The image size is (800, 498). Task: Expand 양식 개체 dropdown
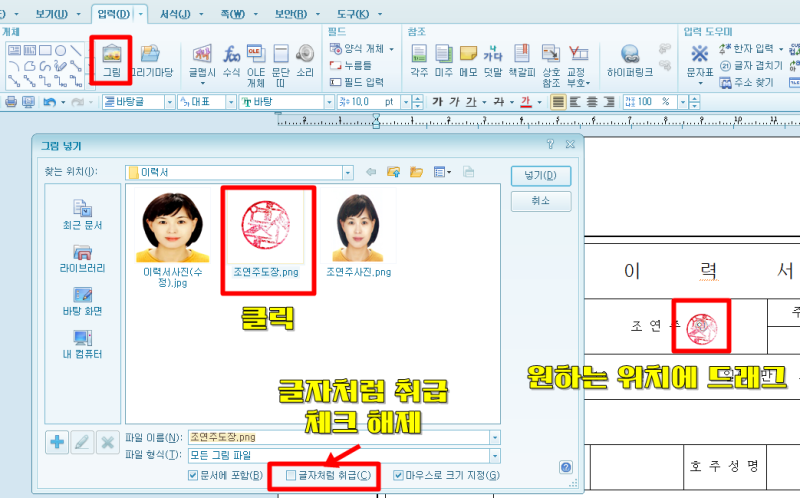(x=392, y=49)
